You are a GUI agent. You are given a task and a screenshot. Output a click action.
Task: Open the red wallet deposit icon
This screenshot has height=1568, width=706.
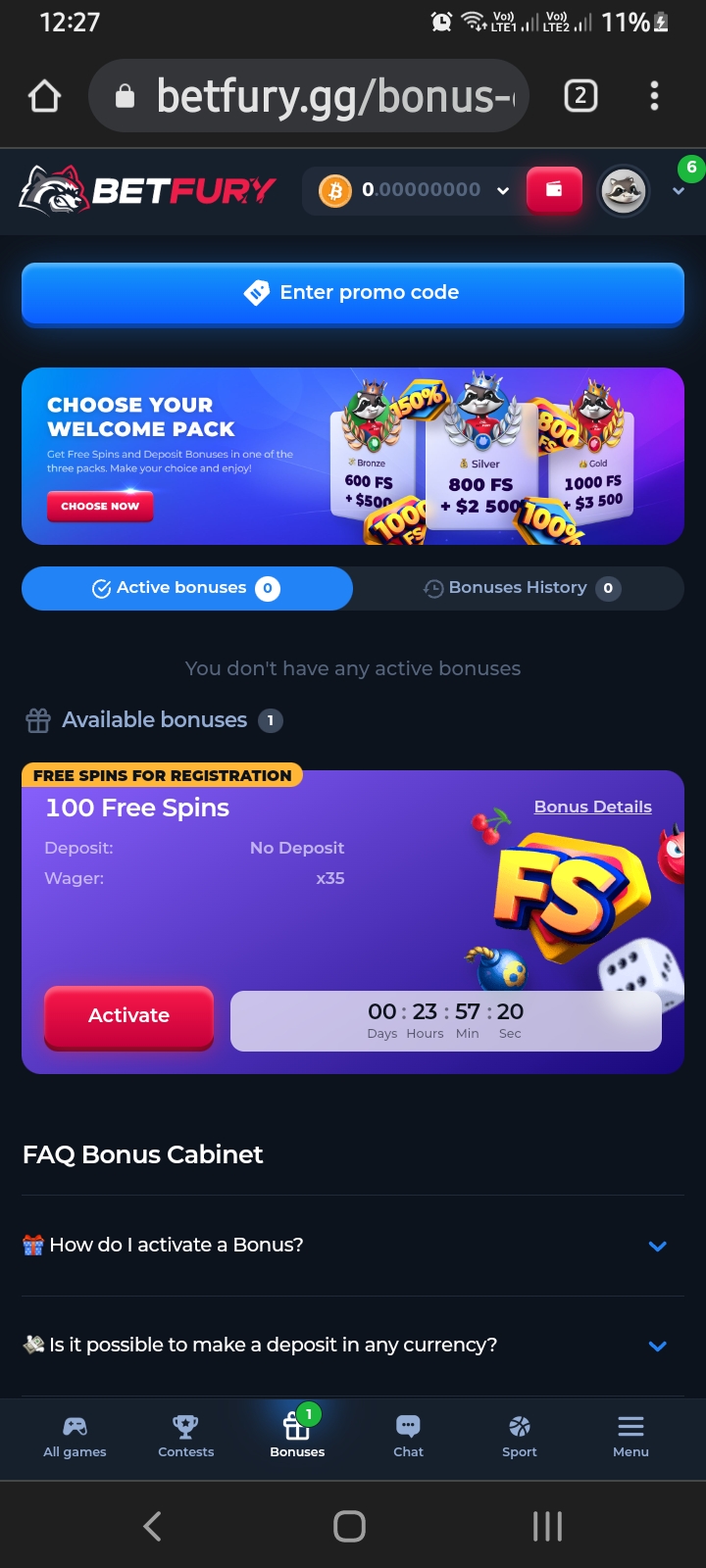[x=554, y=190]
